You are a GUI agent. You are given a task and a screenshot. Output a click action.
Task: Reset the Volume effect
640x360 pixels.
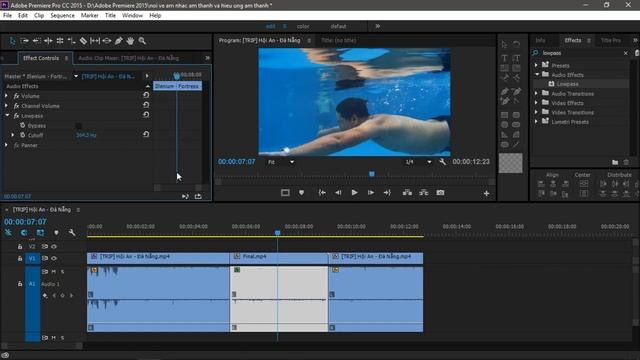click(146, 95)
